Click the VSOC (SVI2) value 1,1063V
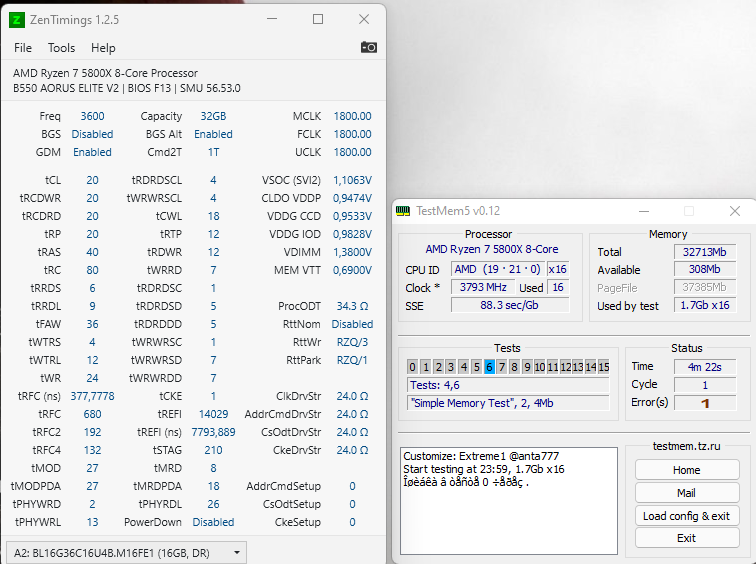This screenshot has height=564, width=756. point(352,180)
